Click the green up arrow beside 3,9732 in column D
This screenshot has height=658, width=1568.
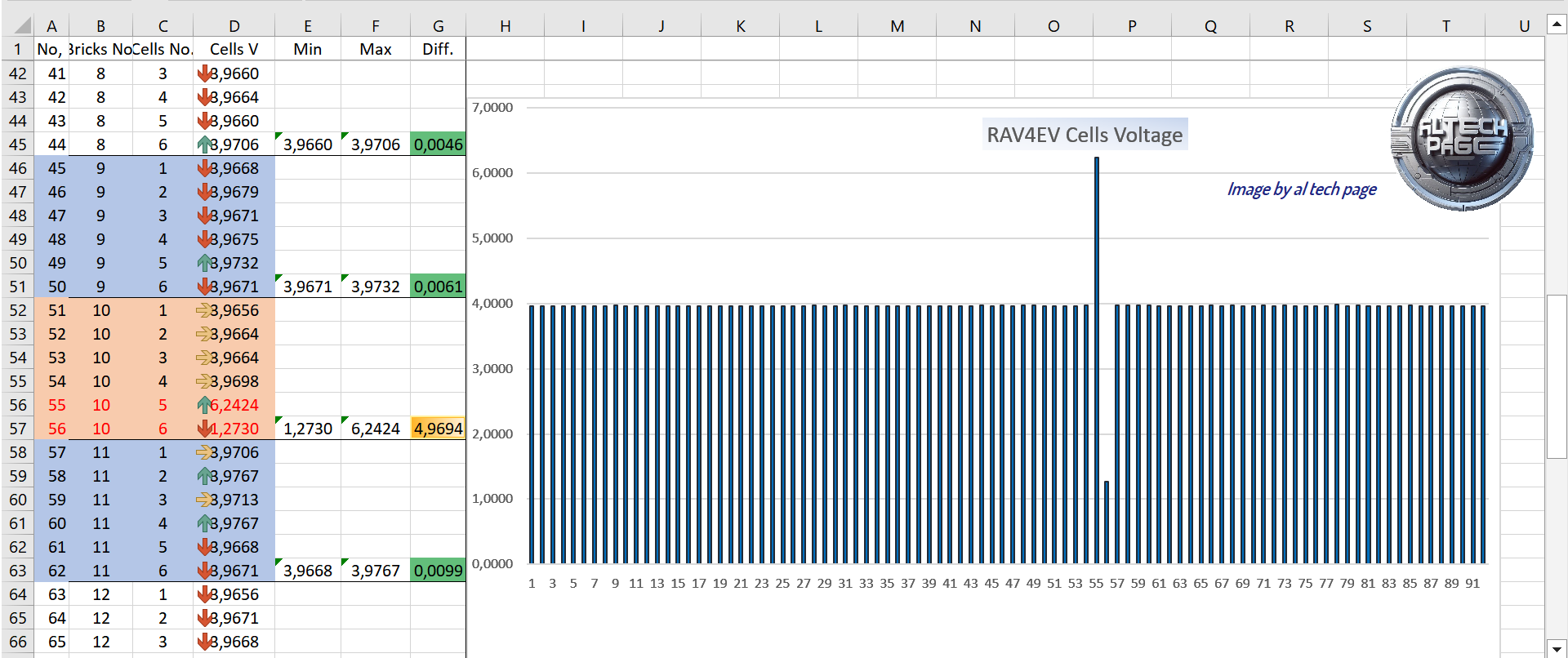click(204, 263)
